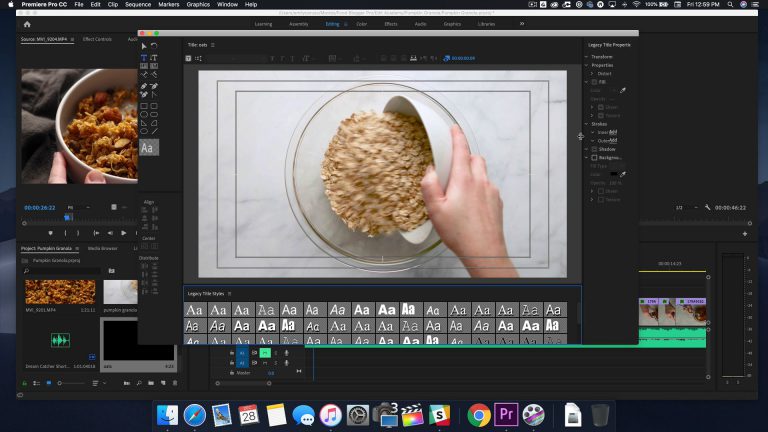Select the Arc shape tool
The width and height of the screenshot is (768, 432).
click(x=154, y=123)
